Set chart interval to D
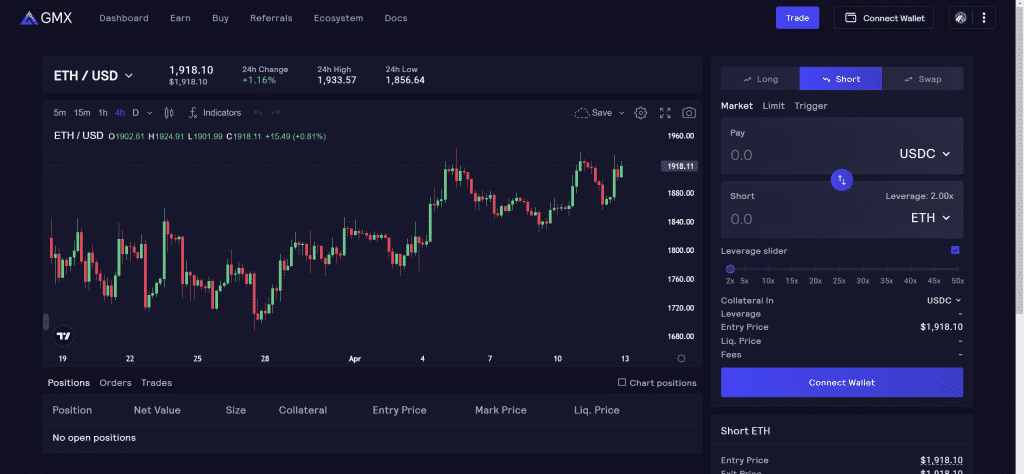1024x474 pixels. (135, 113)
